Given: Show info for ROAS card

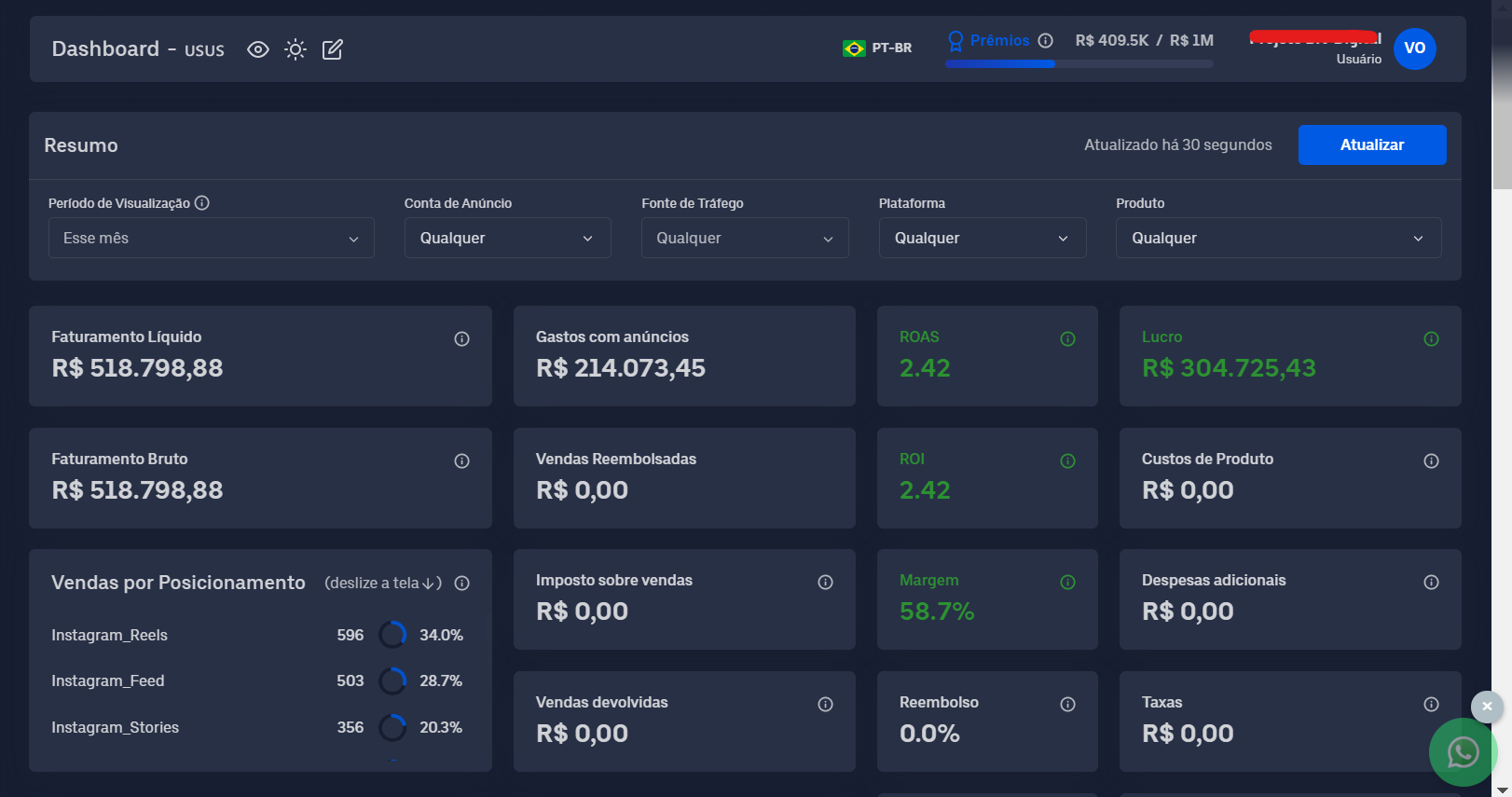Looking at the screenshot, I should click(1067, 339).
